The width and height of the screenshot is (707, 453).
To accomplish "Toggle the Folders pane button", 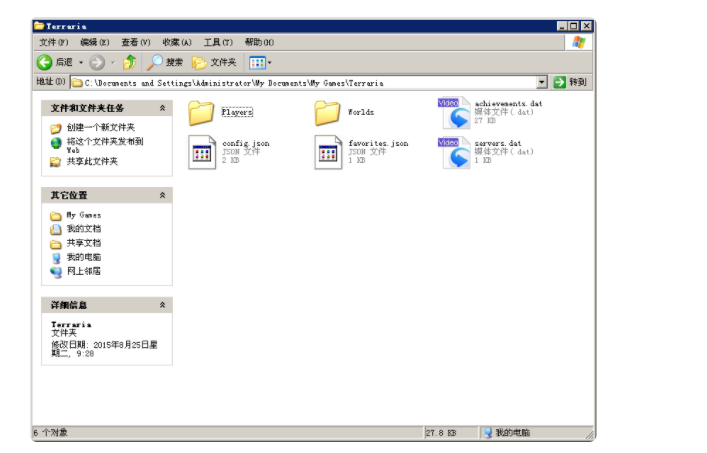I will pos(214,62).
